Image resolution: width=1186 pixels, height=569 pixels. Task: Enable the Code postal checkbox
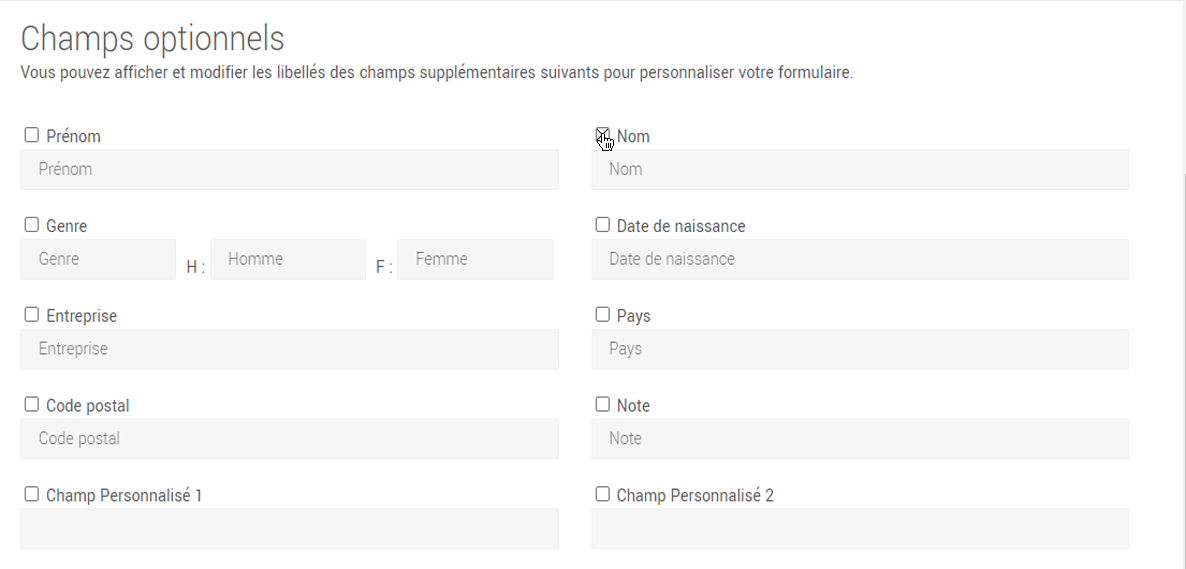pyautogui.click(x=32, y=405)
